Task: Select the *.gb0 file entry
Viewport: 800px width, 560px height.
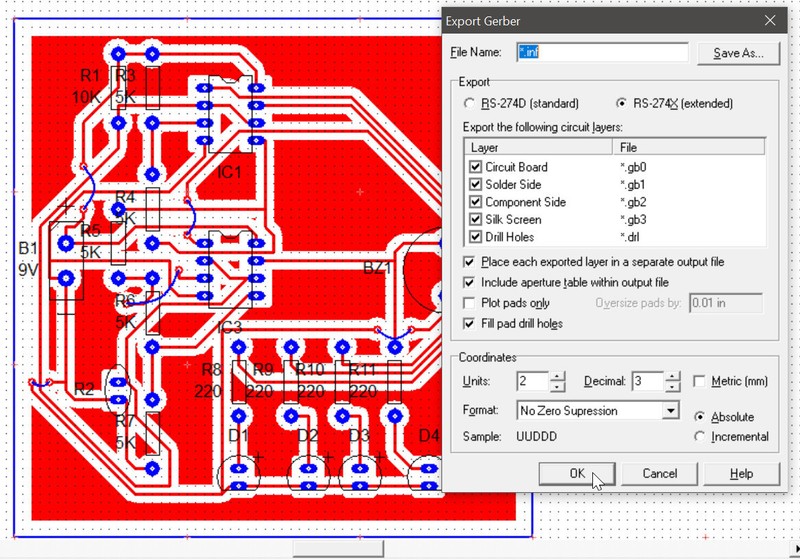Action: [633, 167]
